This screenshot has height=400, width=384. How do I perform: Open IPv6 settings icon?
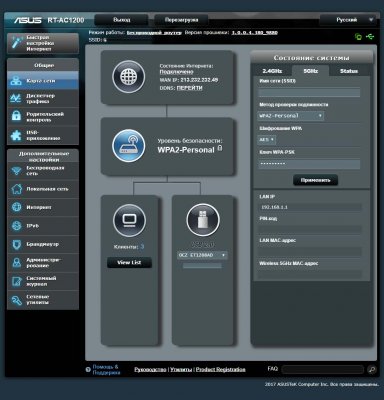[16, 226]
